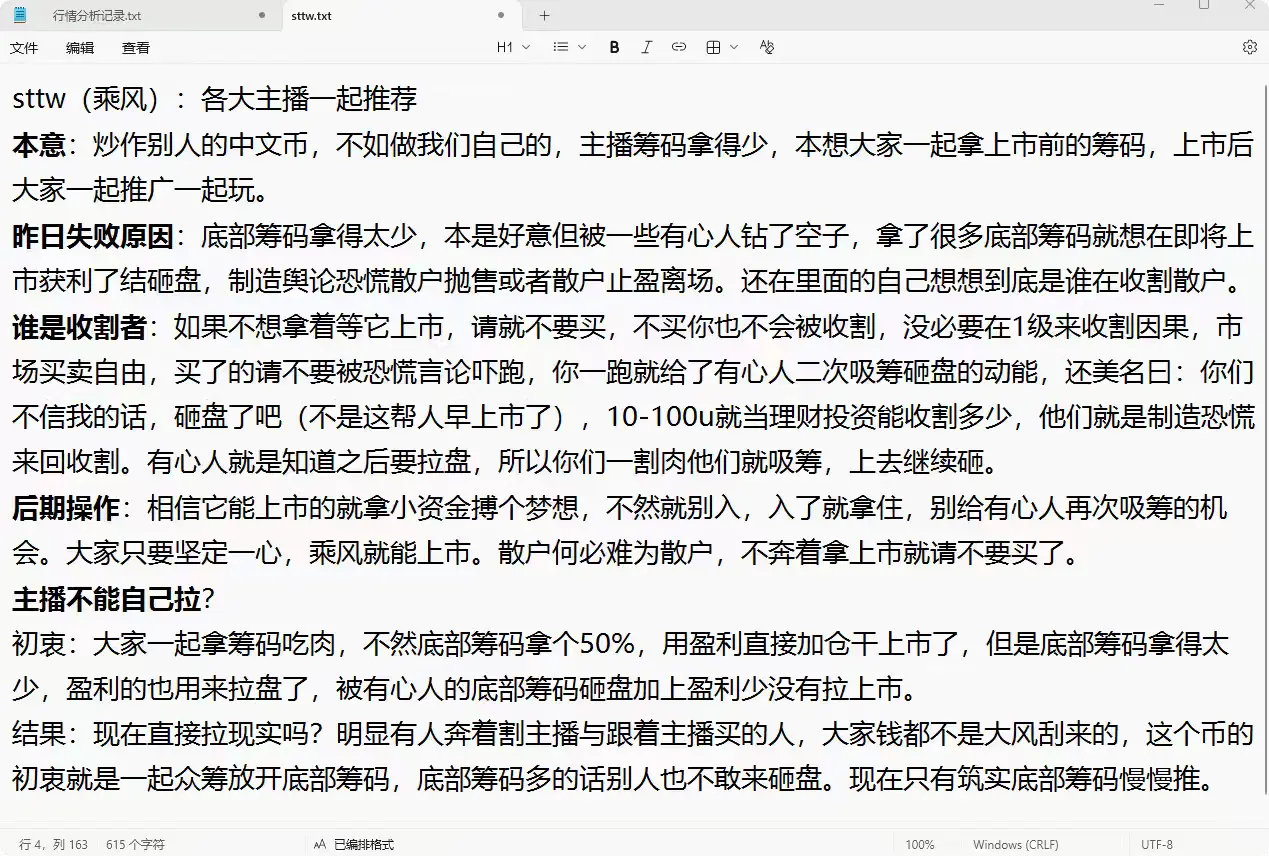Insert a table with the grid icon
This screenshot has height=856, width=1269.
(715, 46)
